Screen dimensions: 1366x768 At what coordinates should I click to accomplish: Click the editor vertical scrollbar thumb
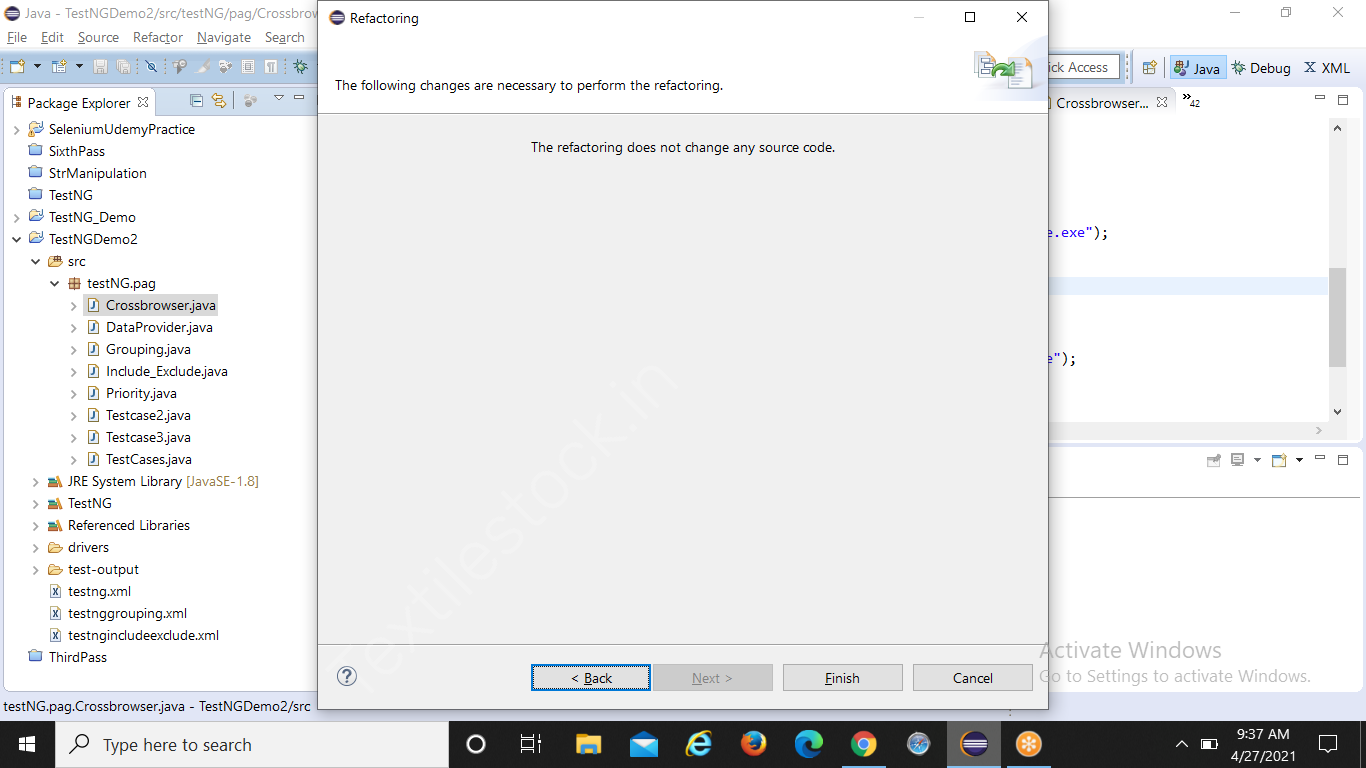(x=1337, y=318)
